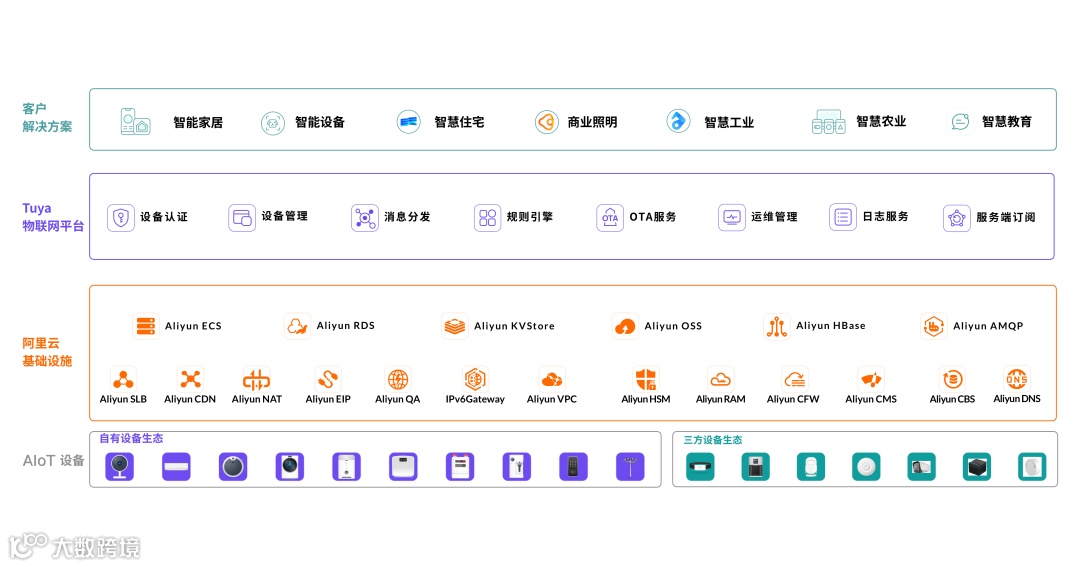1080x567 pixels.
Task: Click the Aliyun CDN icon
Action: 190,379
